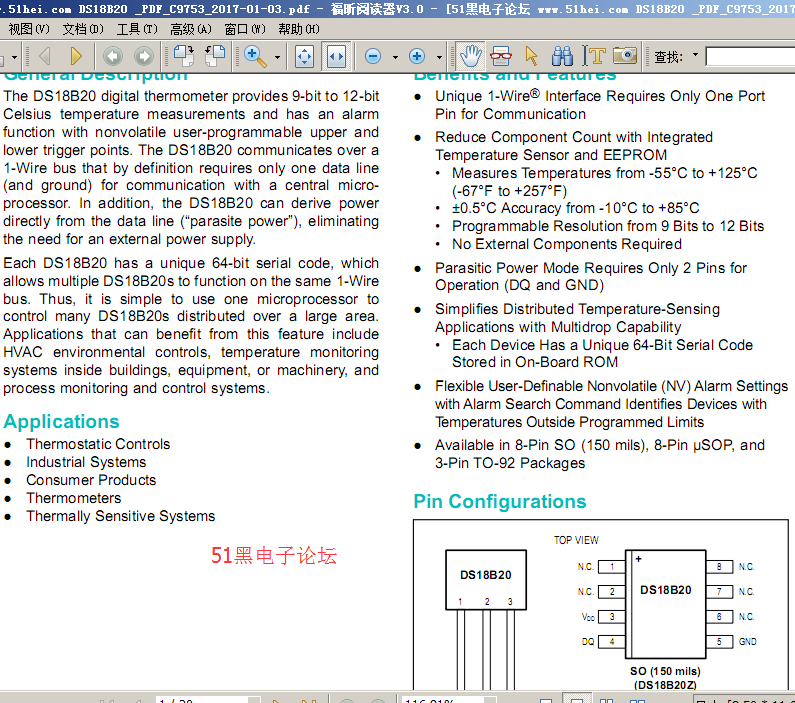795x703 pixels.
Task: Click the Thermally Sensitive Systems item
Action: (121, 516)
